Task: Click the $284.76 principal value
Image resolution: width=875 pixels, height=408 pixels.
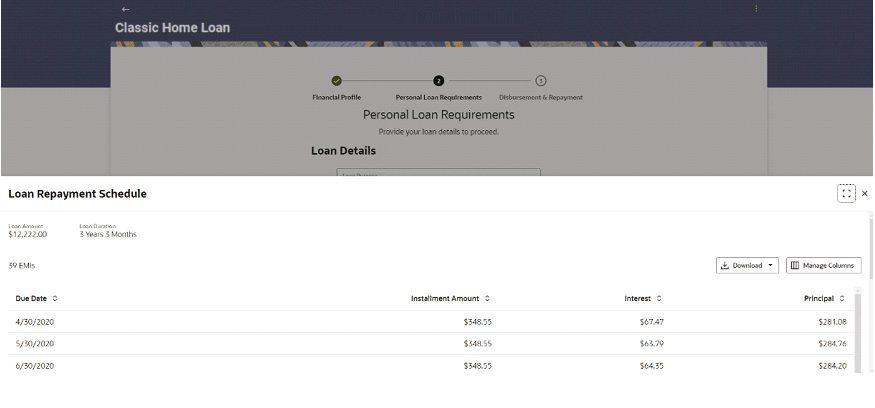Action: point(833,344)
